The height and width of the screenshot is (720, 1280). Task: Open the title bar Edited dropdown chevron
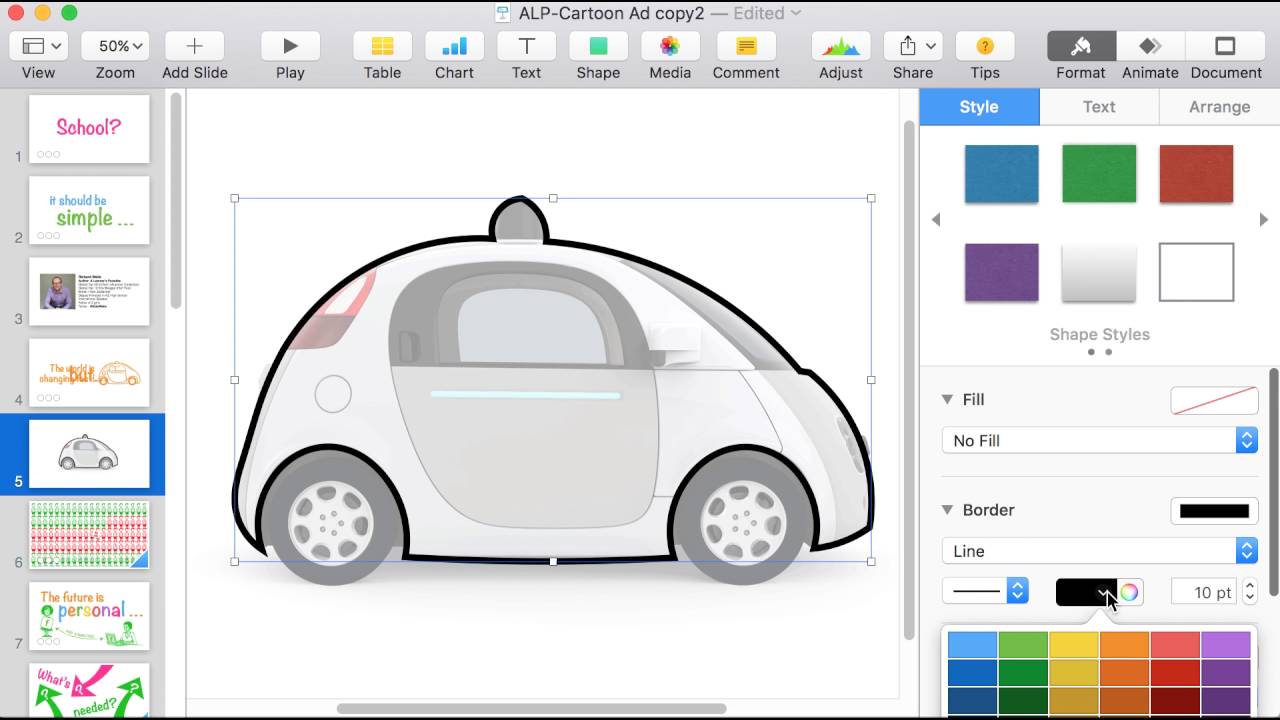click(796, 13)
